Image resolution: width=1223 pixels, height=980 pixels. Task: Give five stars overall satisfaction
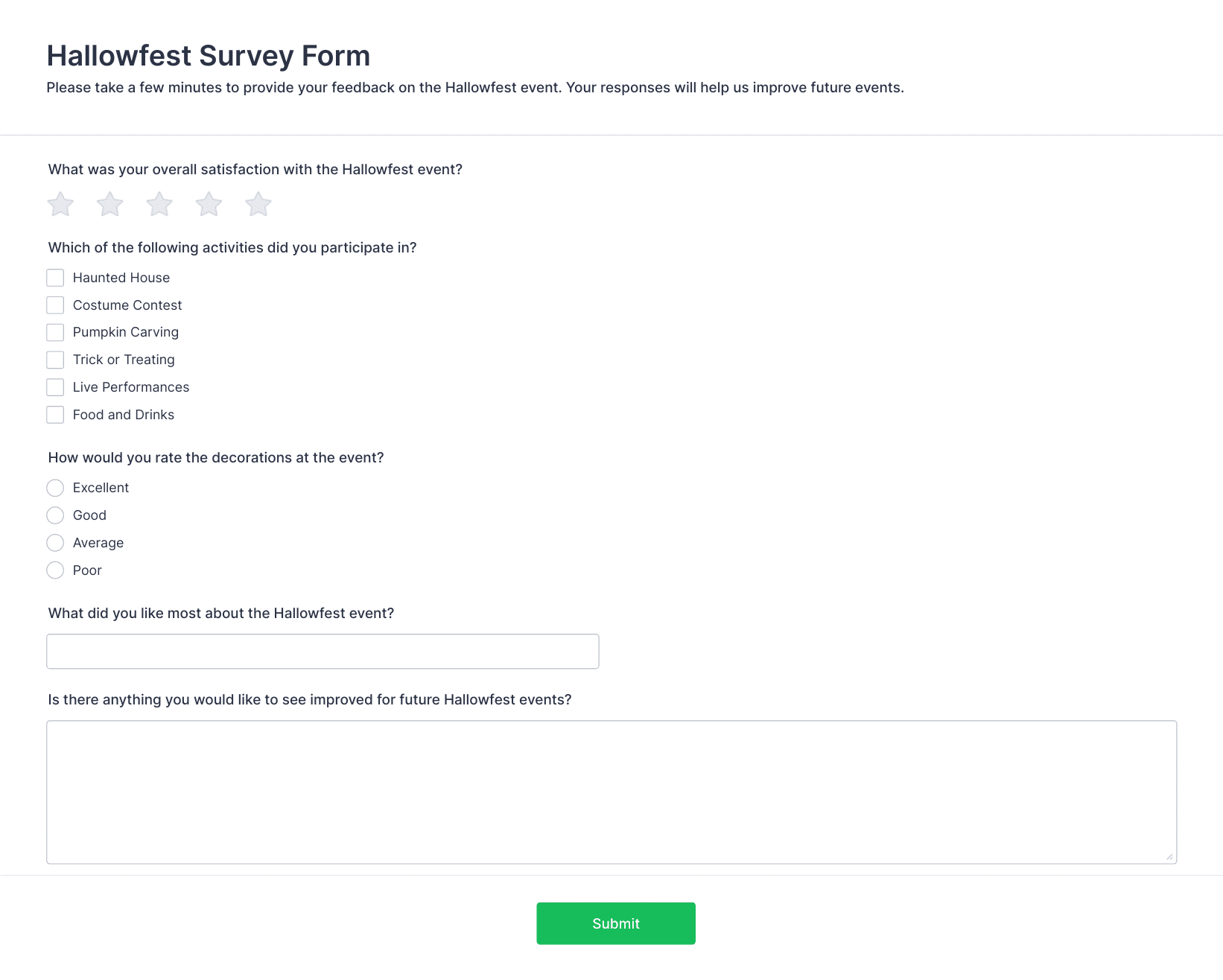[258, 204]
